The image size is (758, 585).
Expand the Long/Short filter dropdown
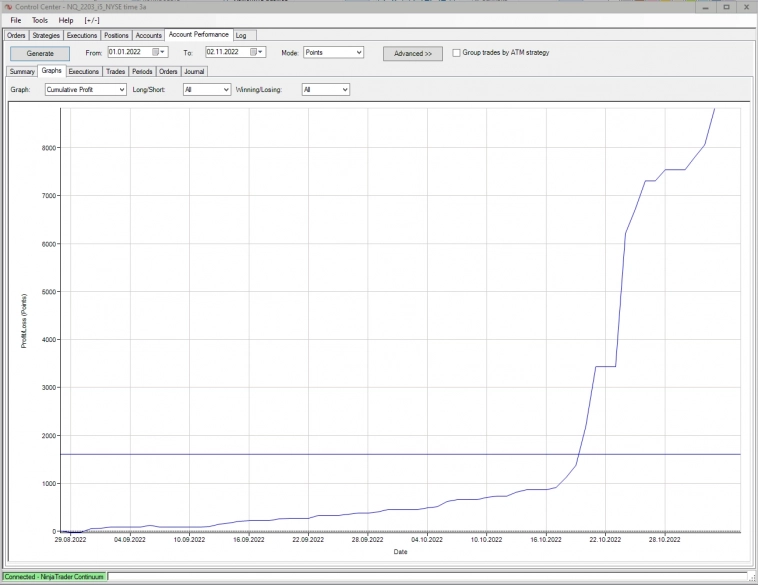[207, 89]
